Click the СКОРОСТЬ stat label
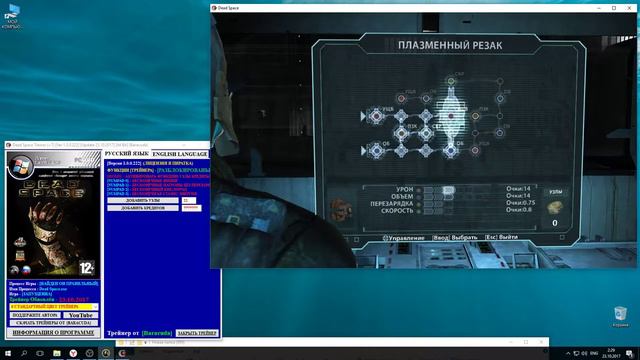 pyautogui.click(x=397, y=211)
